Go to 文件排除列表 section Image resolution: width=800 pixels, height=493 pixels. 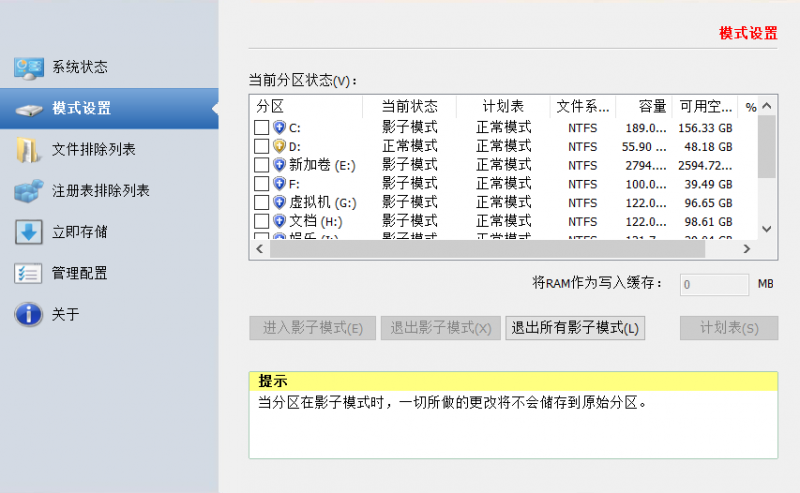pos(109,150)
